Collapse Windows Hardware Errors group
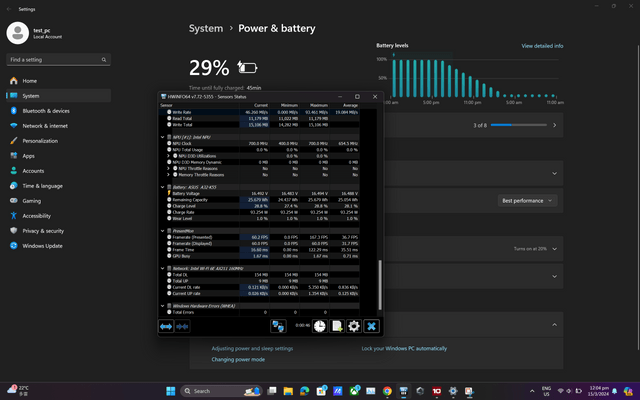 click(x=162, y=306)
